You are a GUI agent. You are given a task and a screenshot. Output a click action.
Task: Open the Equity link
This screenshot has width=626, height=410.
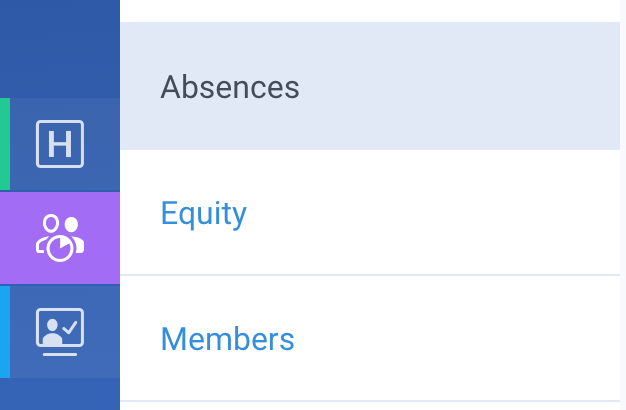[204, 214]
